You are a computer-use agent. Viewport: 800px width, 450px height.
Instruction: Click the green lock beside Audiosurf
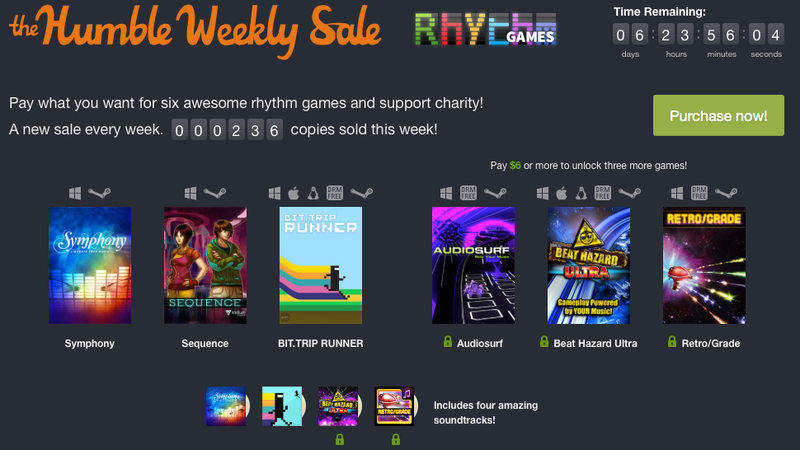[x=447, y=342]
